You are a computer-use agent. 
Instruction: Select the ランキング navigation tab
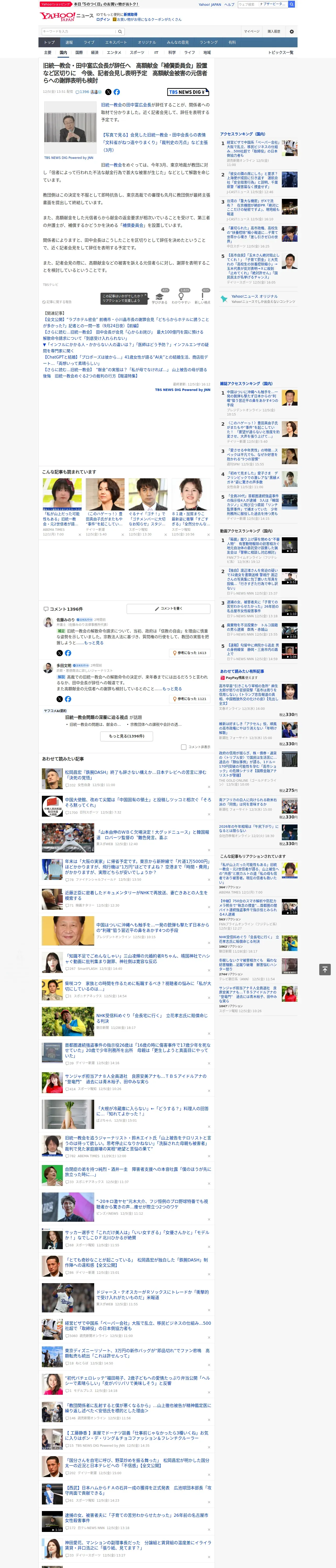tap(209, 42)
